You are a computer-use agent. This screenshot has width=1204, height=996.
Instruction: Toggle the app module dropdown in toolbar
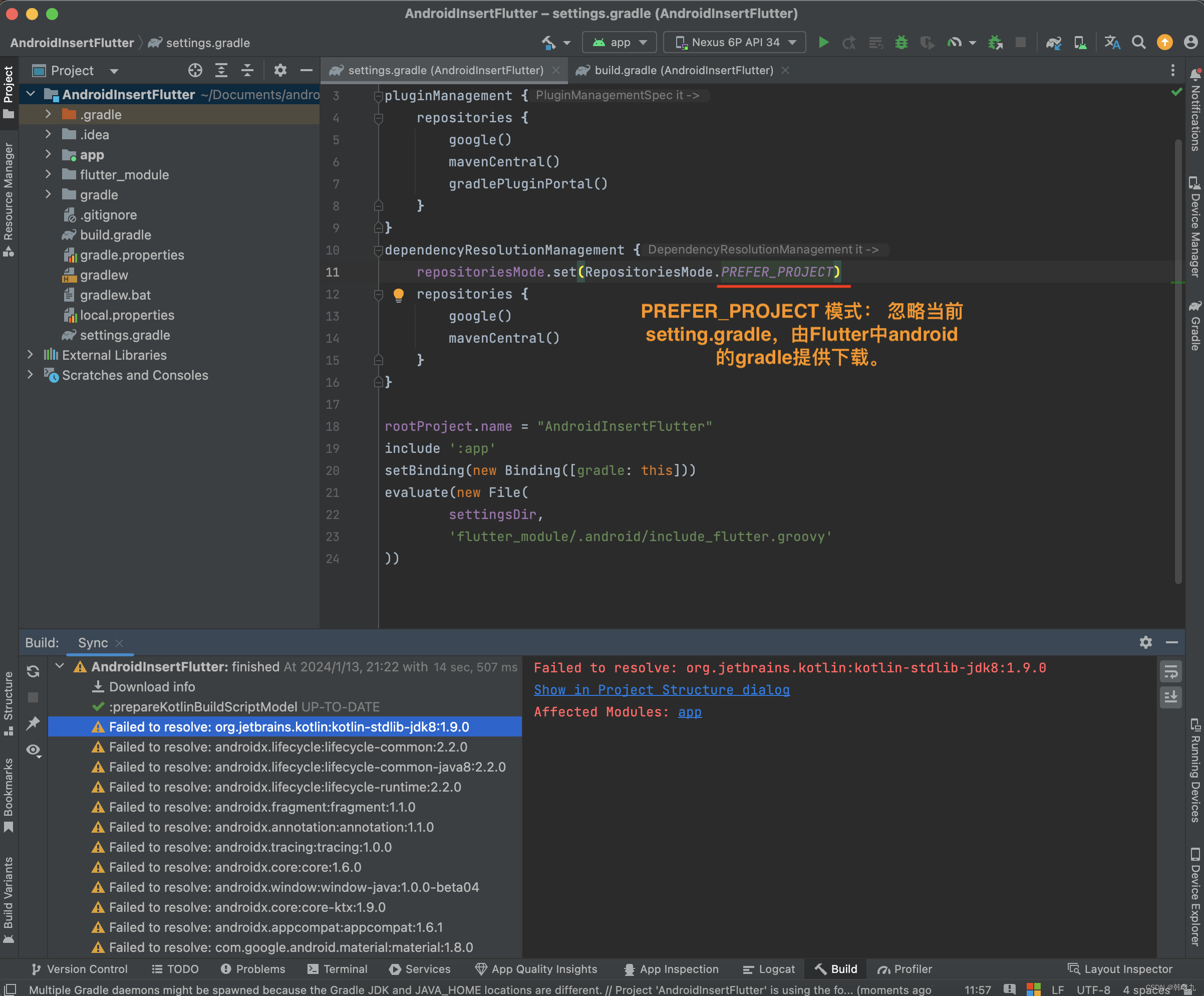617,42
